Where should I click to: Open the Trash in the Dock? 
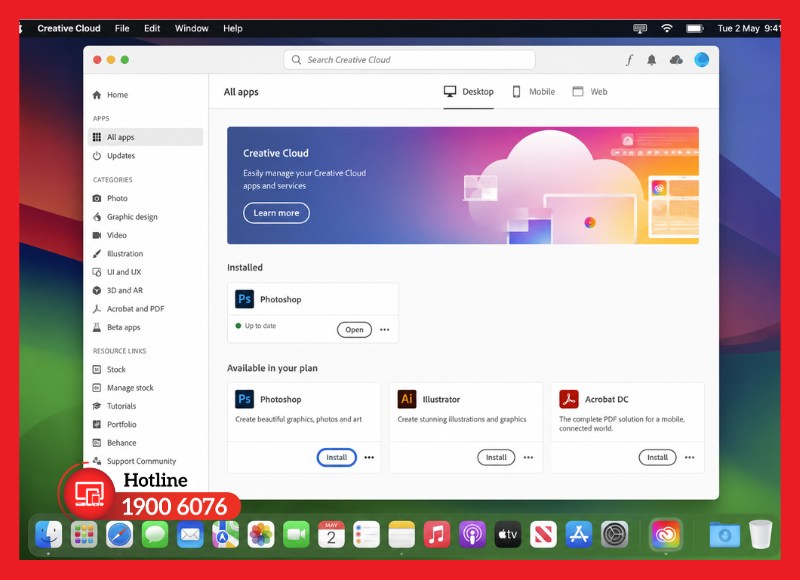761,535
